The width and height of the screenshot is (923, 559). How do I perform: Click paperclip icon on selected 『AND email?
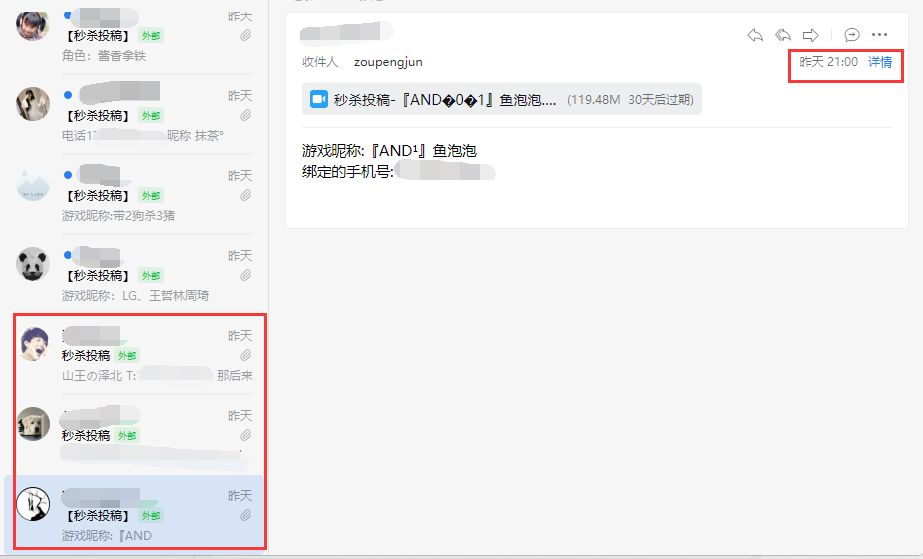(245, 515)
